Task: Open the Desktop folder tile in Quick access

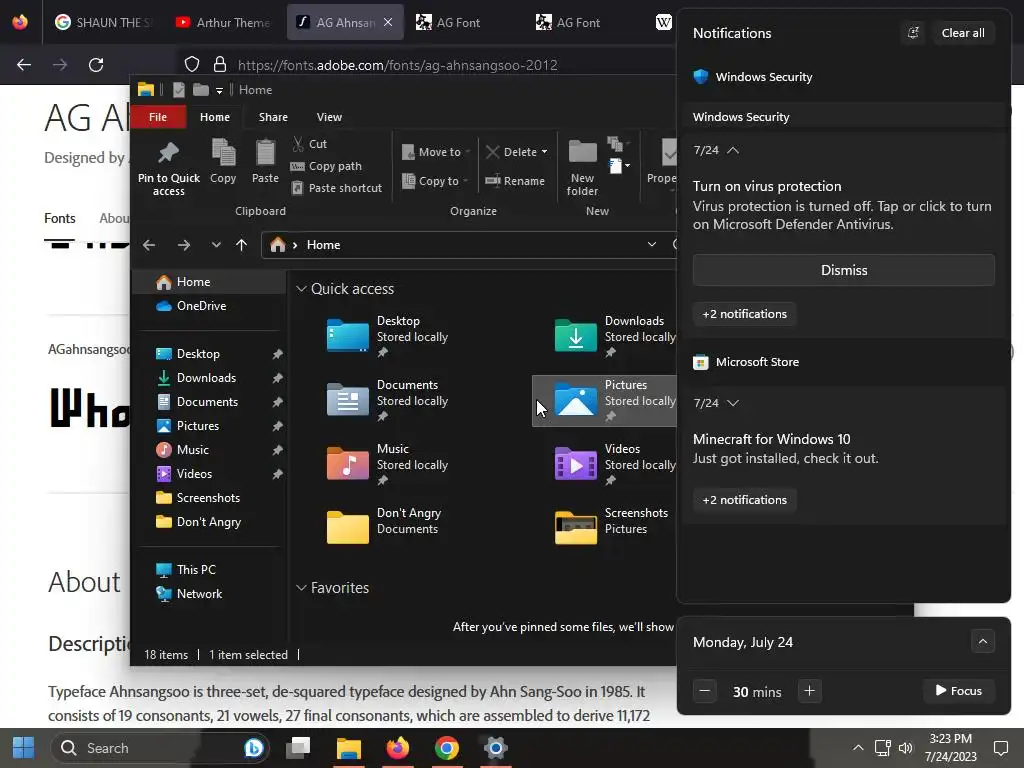Action: pos(387,336)
